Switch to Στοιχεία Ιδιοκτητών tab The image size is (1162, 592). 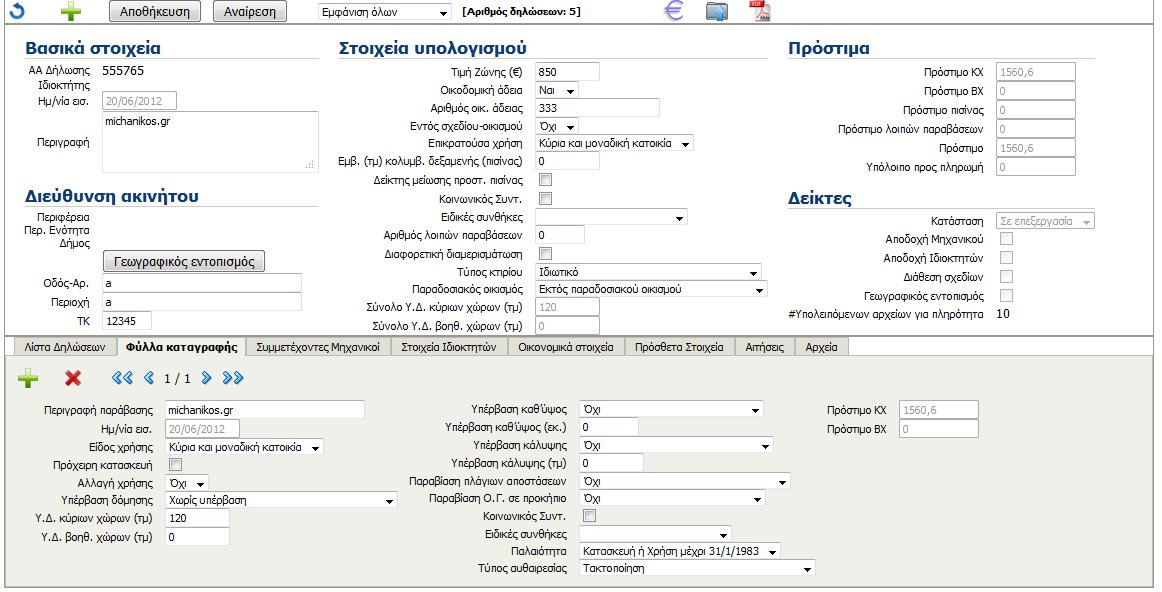(x=448, y=347)
